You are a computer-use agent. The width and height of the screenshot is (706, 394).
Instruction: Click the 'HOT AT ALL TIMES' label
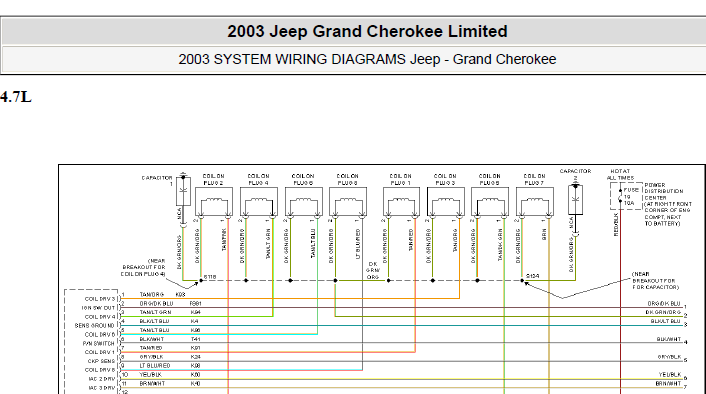click(620, 175)
